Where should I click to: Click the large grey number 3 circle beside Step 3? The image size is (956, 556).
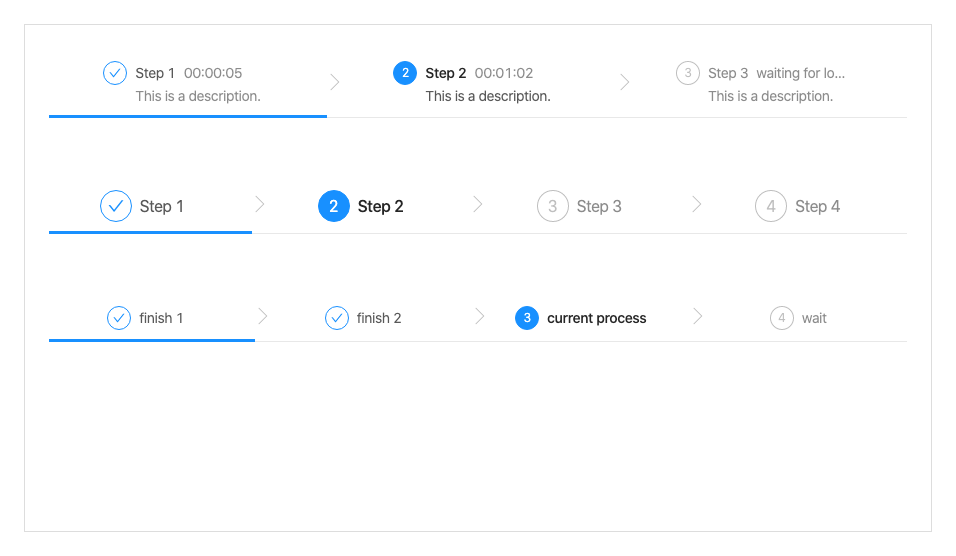(553, 206)
